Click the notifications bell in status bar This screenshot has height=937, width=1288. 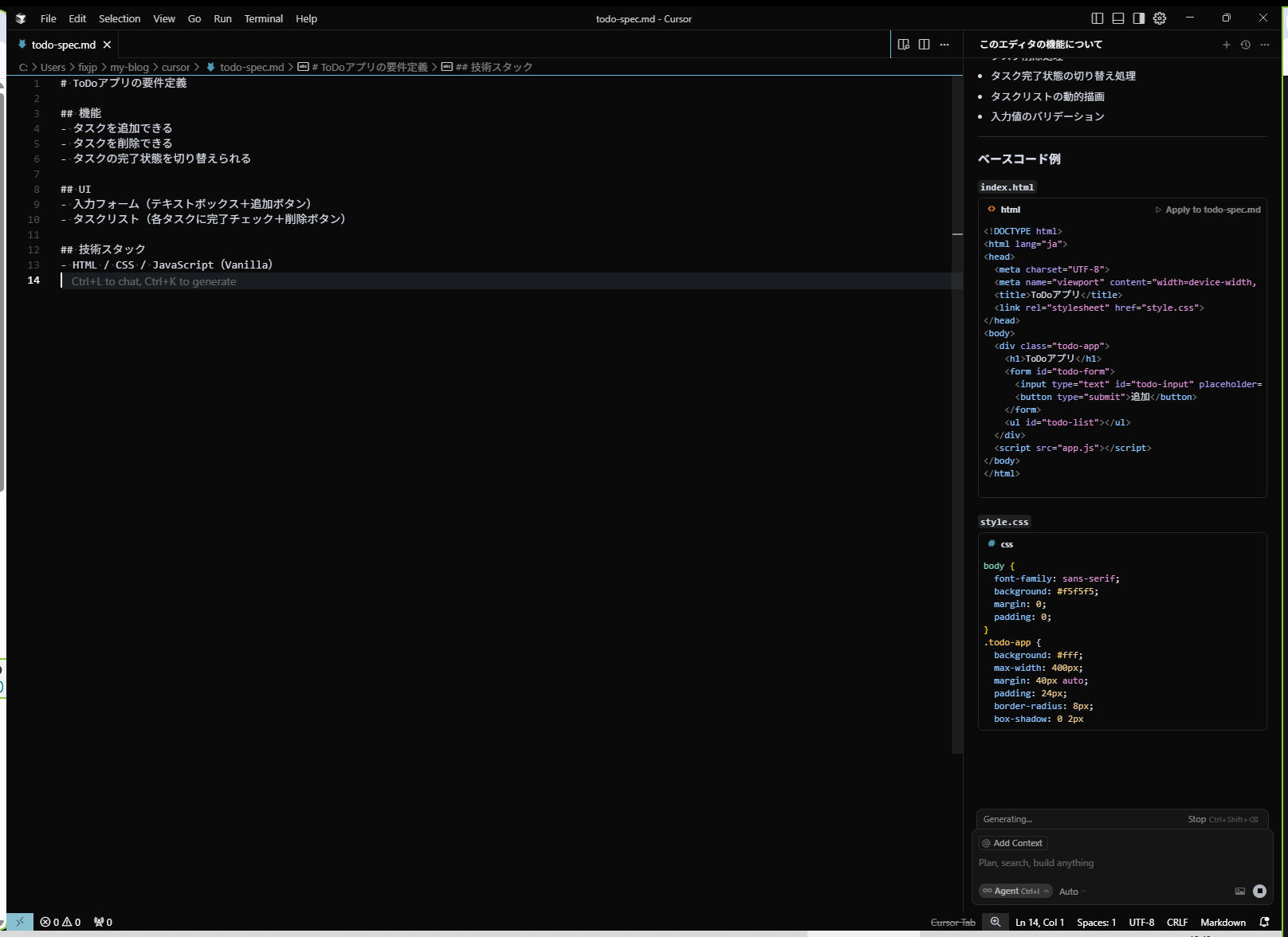1264,922
